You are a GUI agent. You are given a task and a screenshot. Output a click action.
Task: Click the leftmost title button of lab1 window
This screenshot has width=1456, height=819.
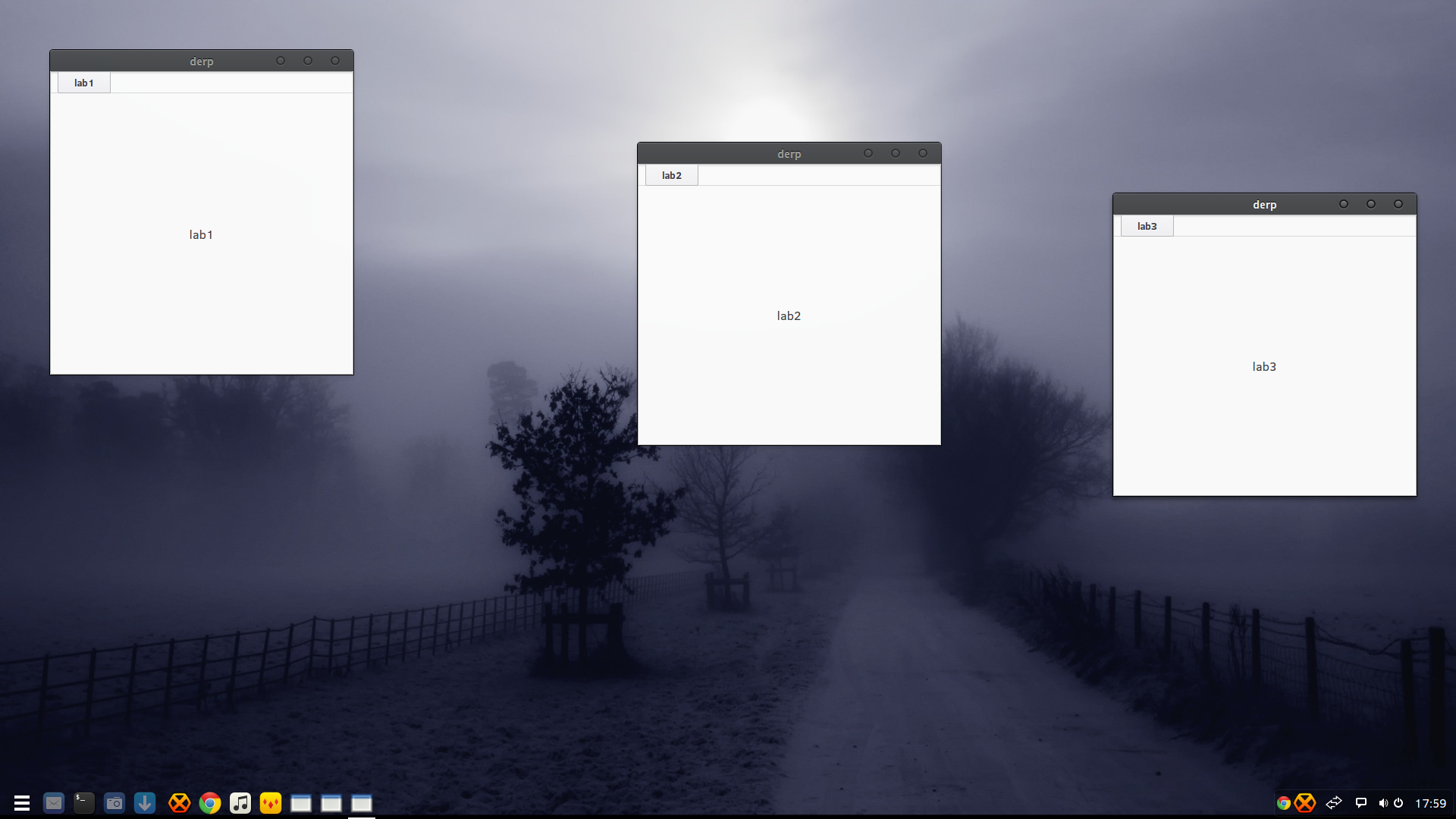click(281, 61)
